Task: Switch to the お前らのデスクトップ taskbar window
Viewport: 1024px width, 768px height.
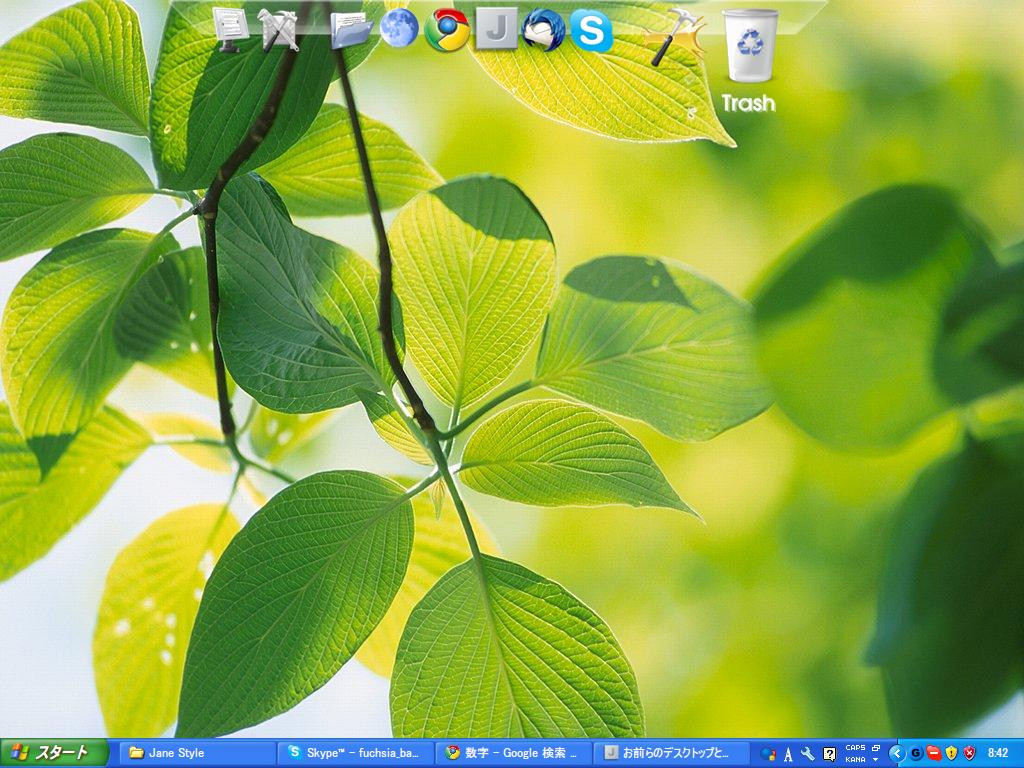Action: [671, 753]
